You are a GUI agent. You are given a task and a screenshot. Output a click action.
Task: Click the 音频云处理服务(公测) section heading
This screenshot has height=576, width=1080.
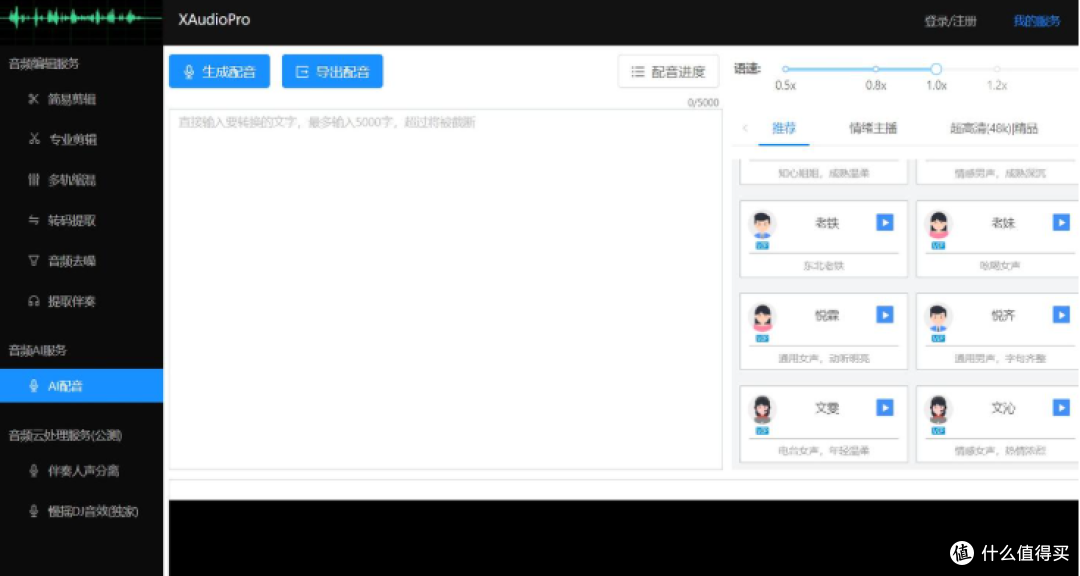(x=65, y=435)
